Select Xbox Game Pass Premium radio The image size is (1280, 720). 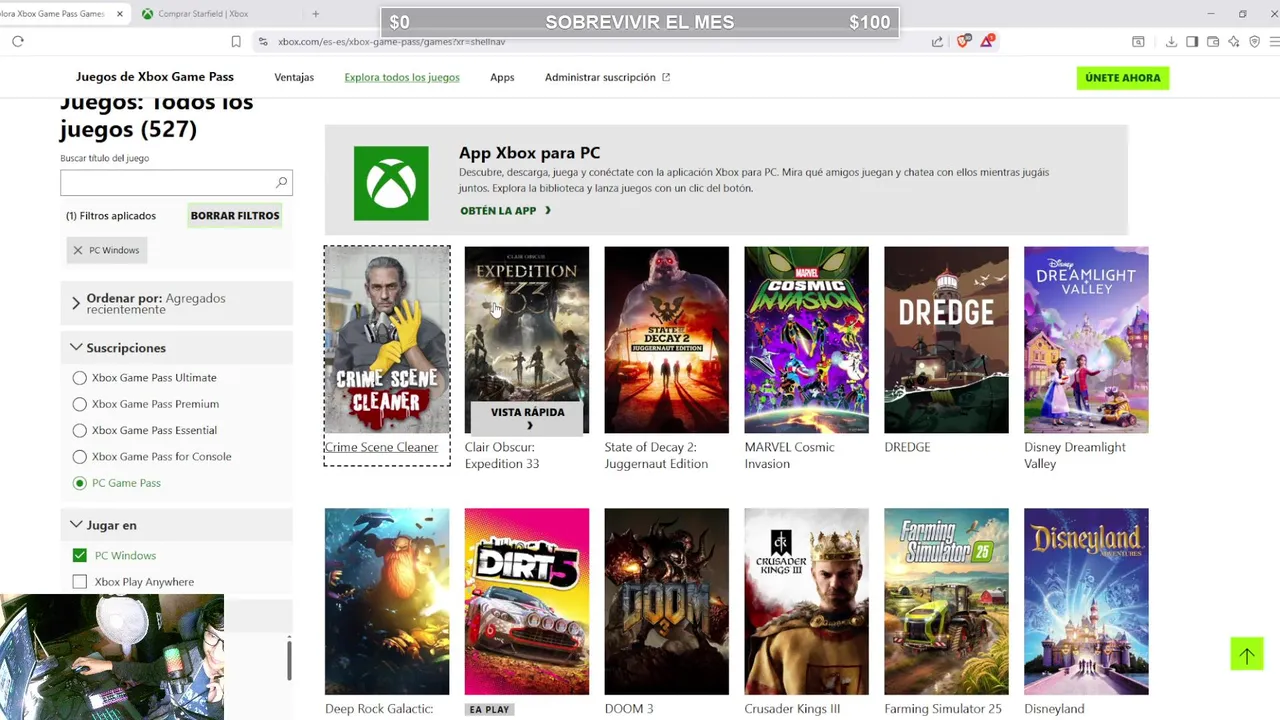click(80, 404)
